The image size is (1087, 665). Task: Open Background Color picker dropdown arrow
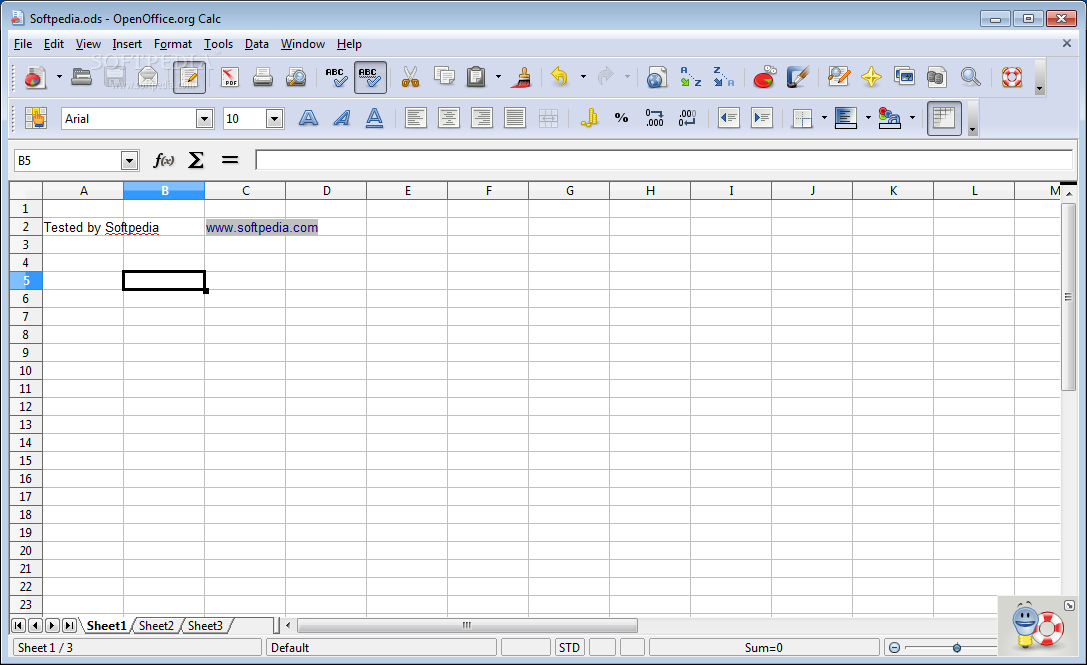[x=869, y=118]
